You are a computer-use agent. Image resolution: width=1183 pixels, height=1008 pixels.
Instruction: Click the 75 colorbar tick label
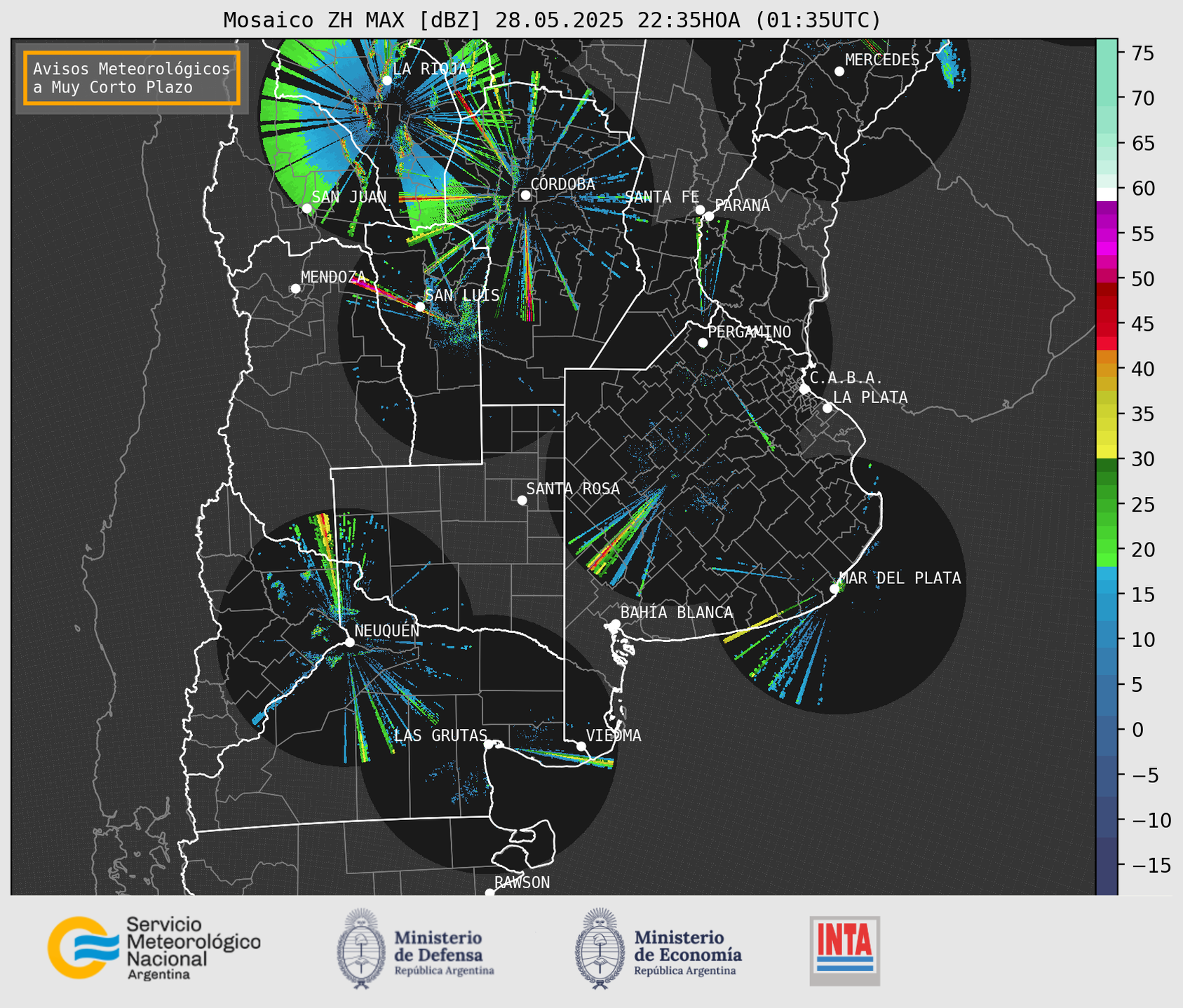(x=1142, y=53)
